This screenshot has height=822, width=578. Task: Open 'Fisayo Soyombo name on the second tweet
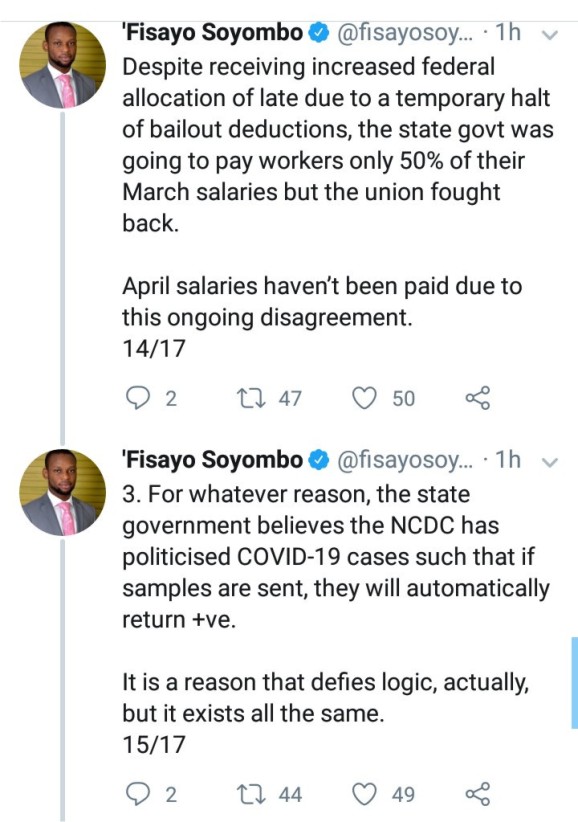tap(212, 460)
